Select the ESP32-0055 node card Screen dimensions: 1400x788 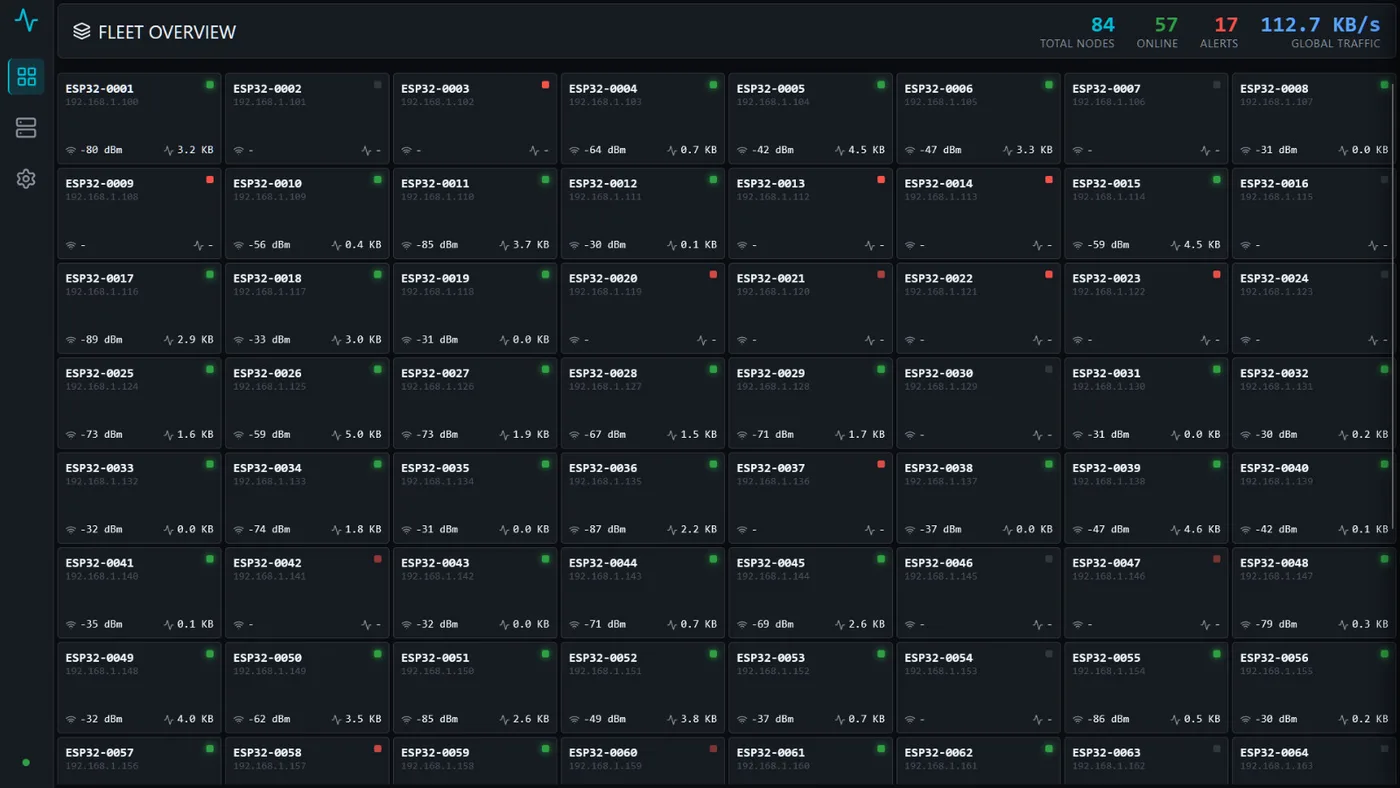[x=1146, y=689]
